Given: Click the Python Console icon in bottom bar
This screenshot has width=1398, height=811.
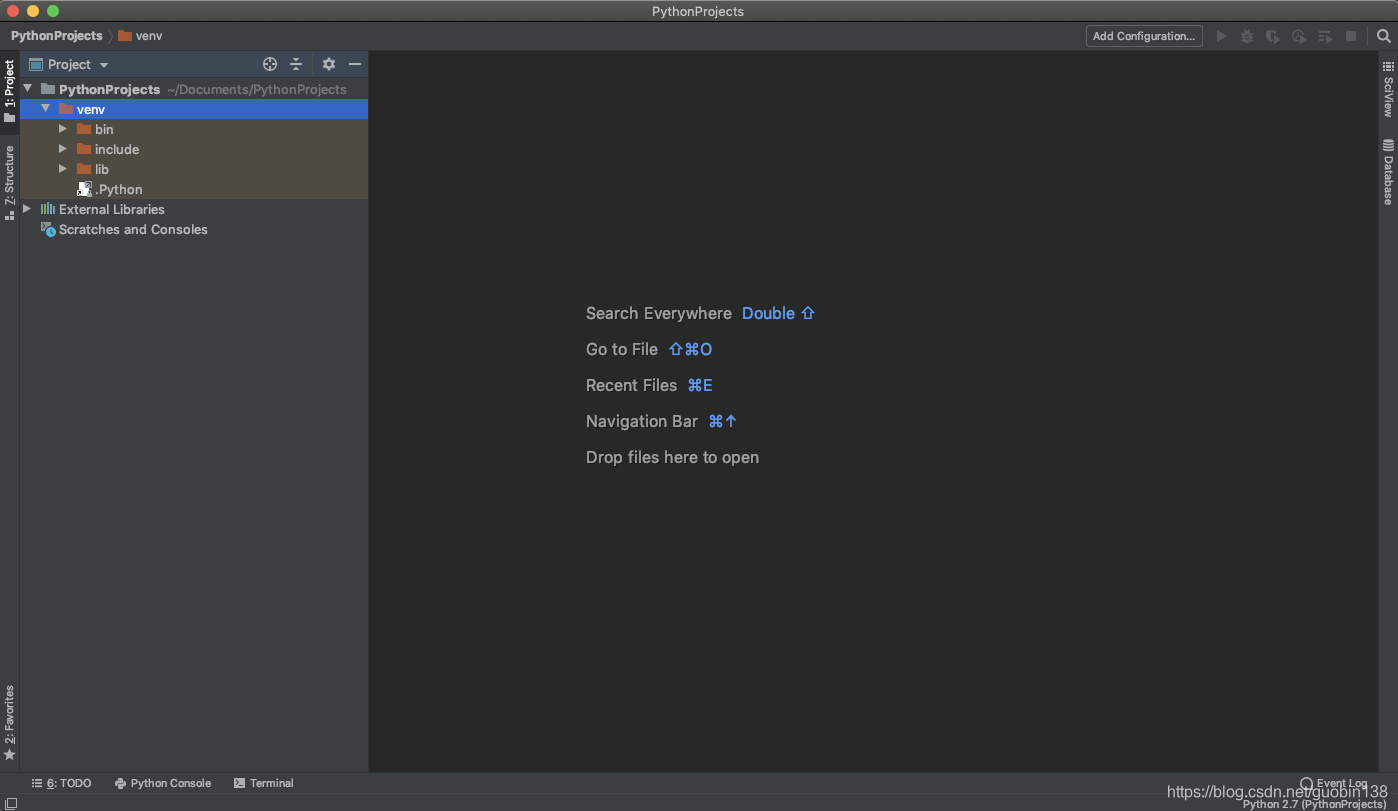Looking at the screenshot, I should (x=120, y=783).
